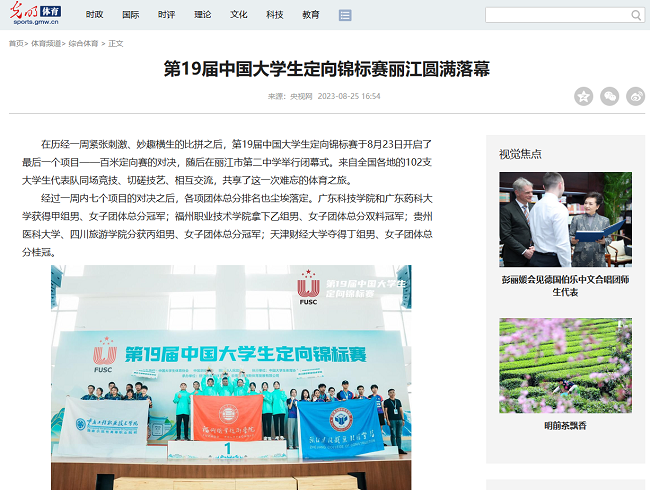Open the 教育 navigation item

coord(311,15)
